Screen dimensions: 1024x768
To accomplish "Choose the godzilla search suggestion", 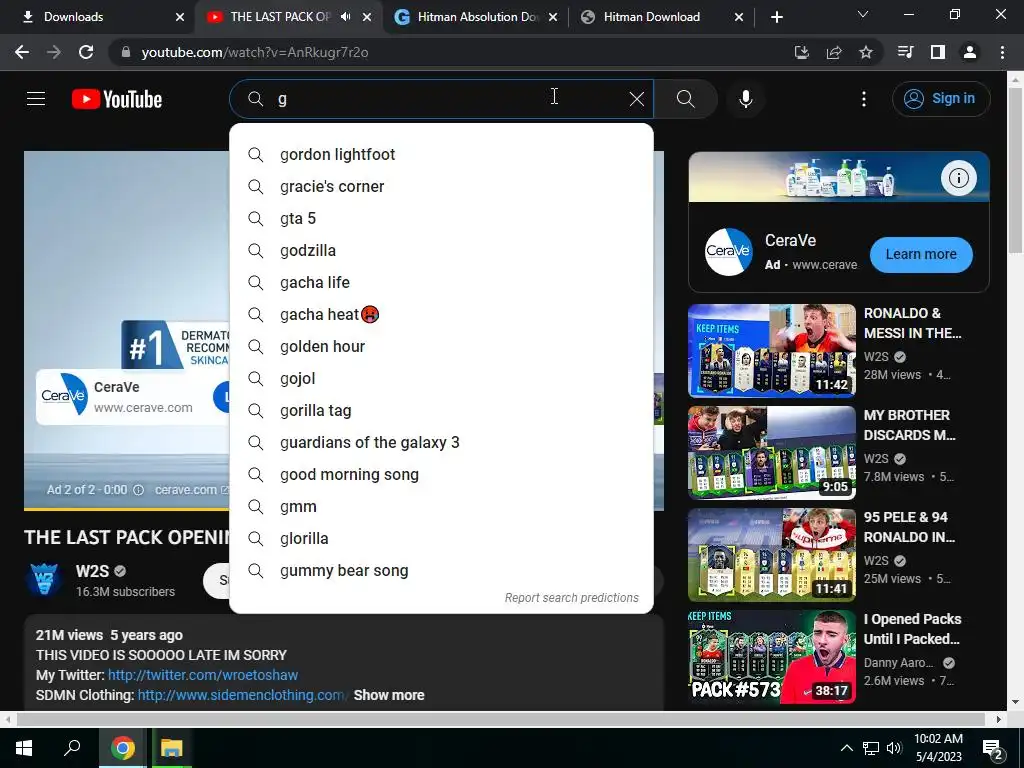I will click(441, 250).
